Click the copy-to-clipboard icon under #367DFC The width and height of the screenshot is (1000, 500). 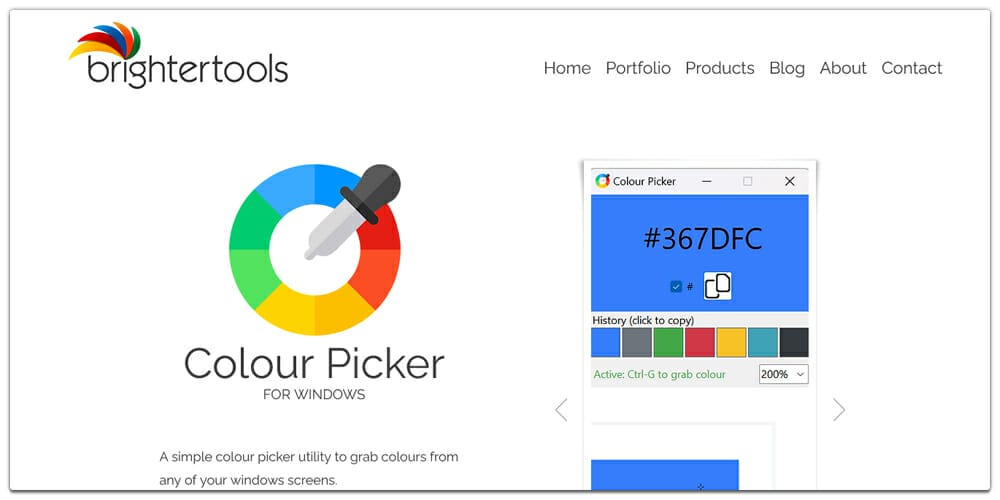[717, 286]
